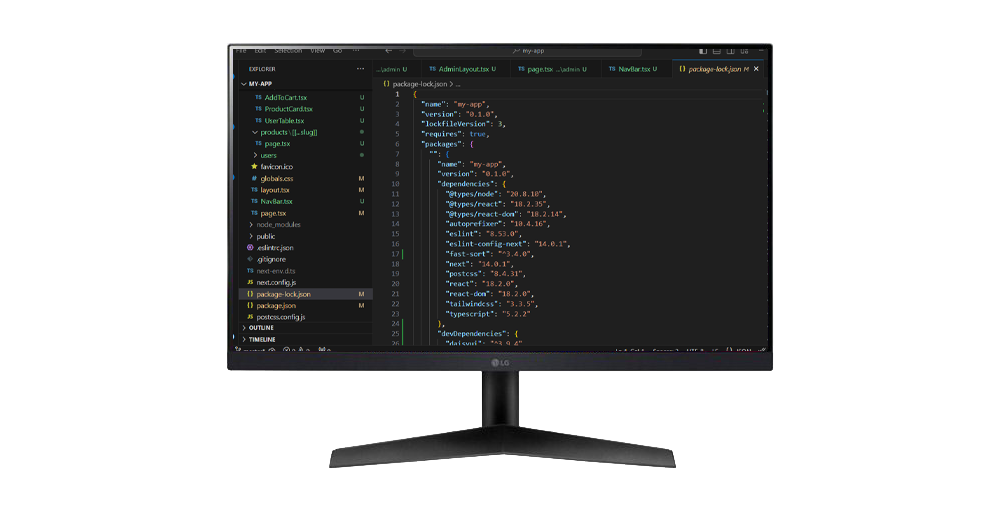Open ProductCard.tsx in the explorer
1000x513 pixels.
[x=305, y=109]
